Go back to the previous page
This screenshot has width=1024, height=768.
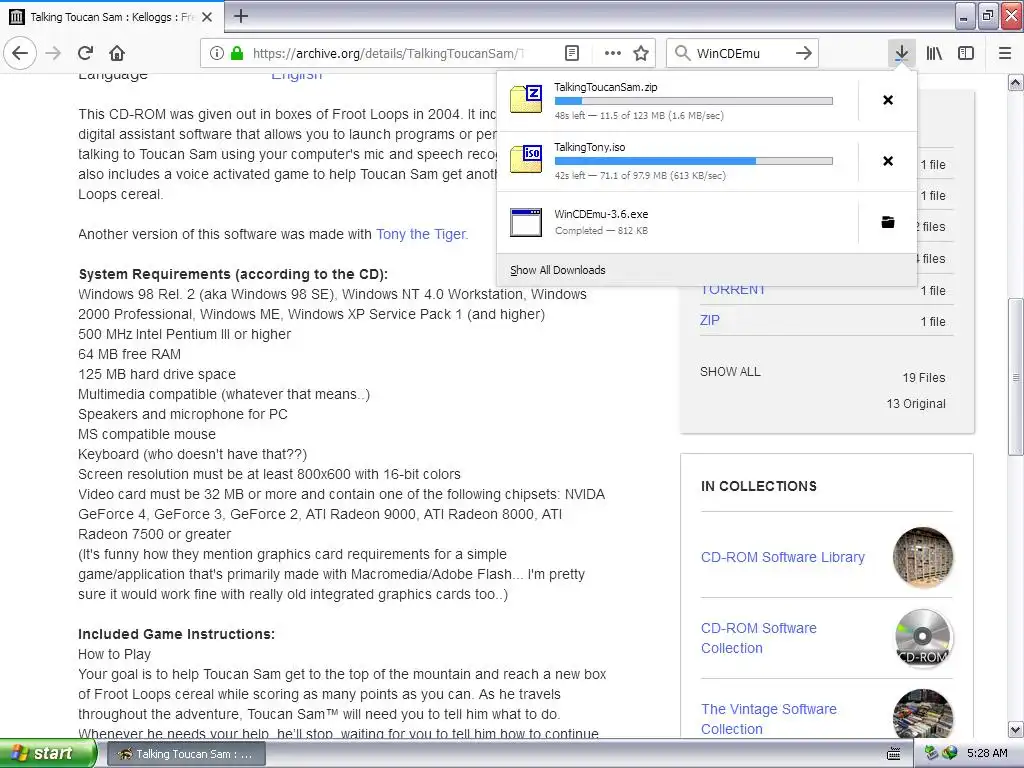click(20, 53)
